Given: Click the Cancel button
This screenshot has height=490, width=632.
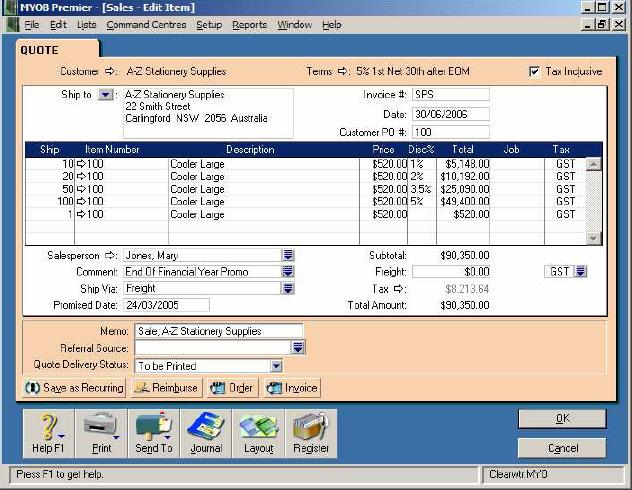Looking at the screenshot, I should [x=562, y=448].
